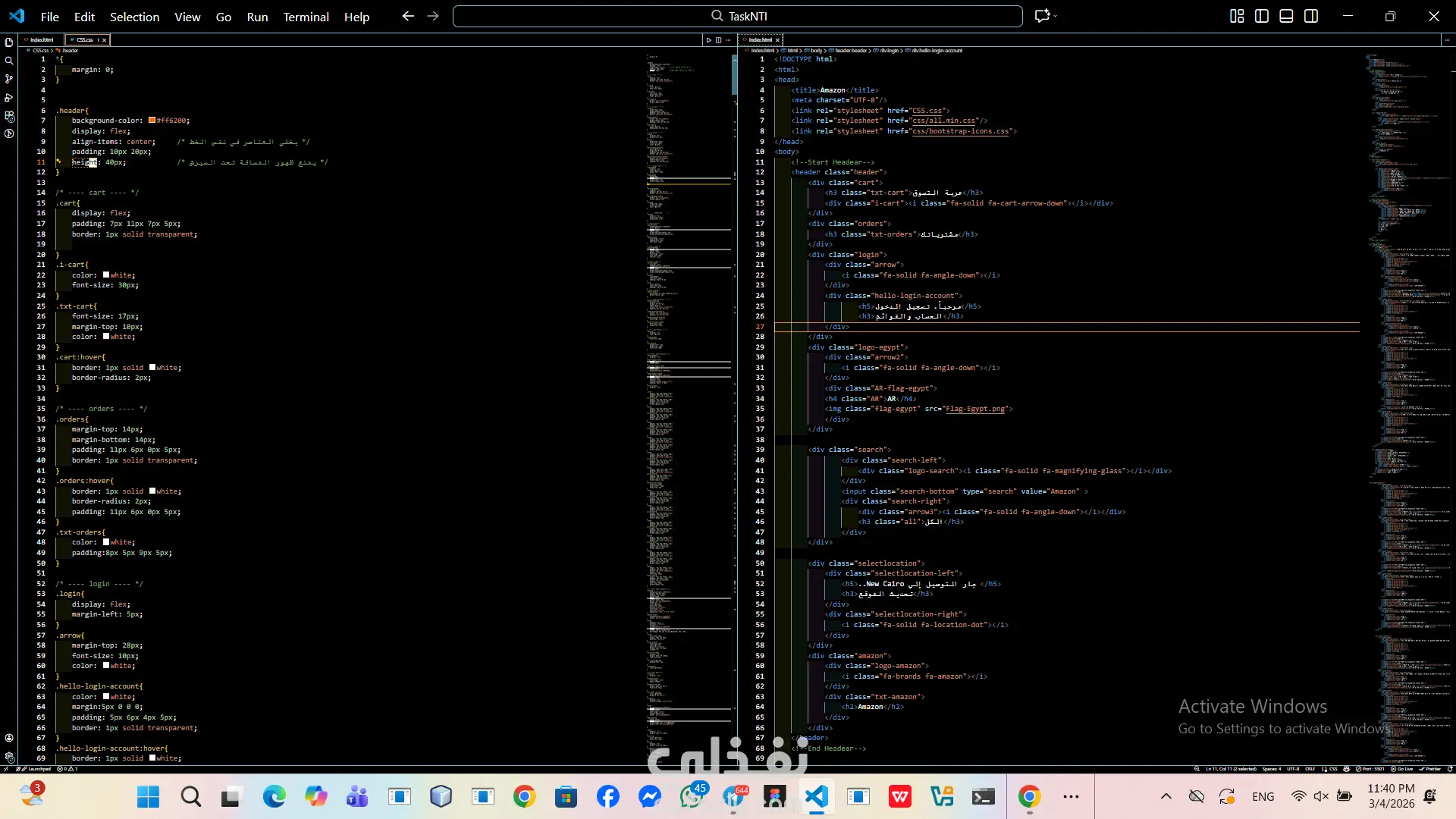Image resolution: width=1456 pixels, height=819 pixels.
Task: Open the Terminal menu
Action: [306, 17]
